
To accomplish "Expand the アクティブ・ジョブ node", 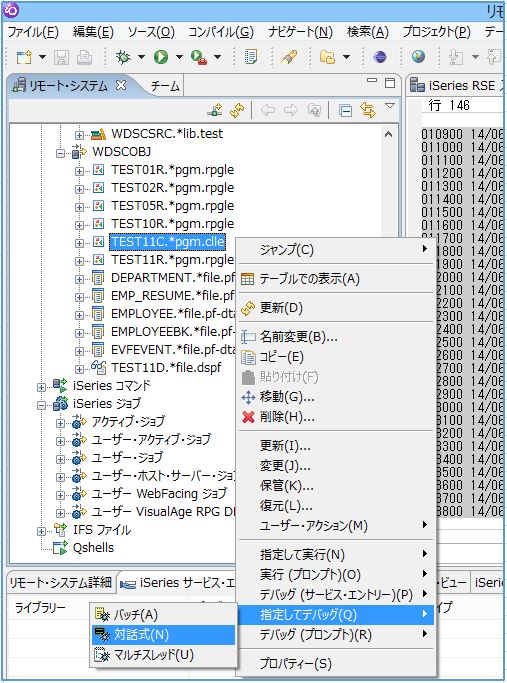I will pos(60,423).
